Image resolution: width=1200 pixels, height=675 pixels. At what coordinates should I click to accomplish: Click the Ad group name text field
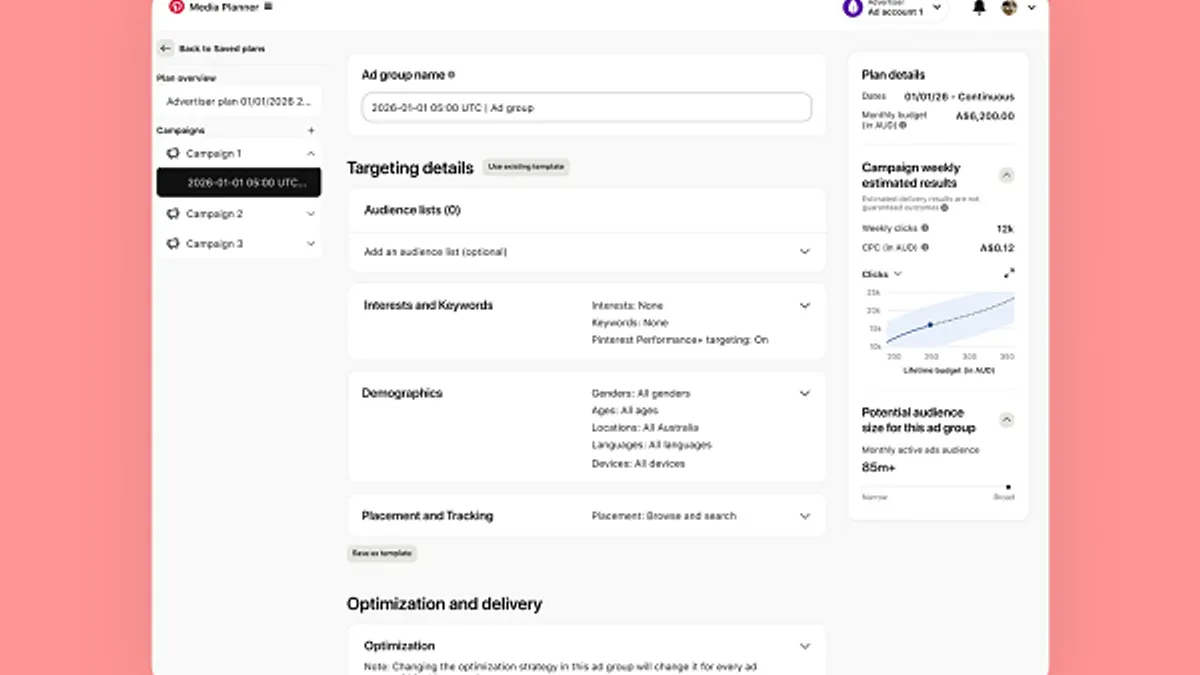coord(586,108)
